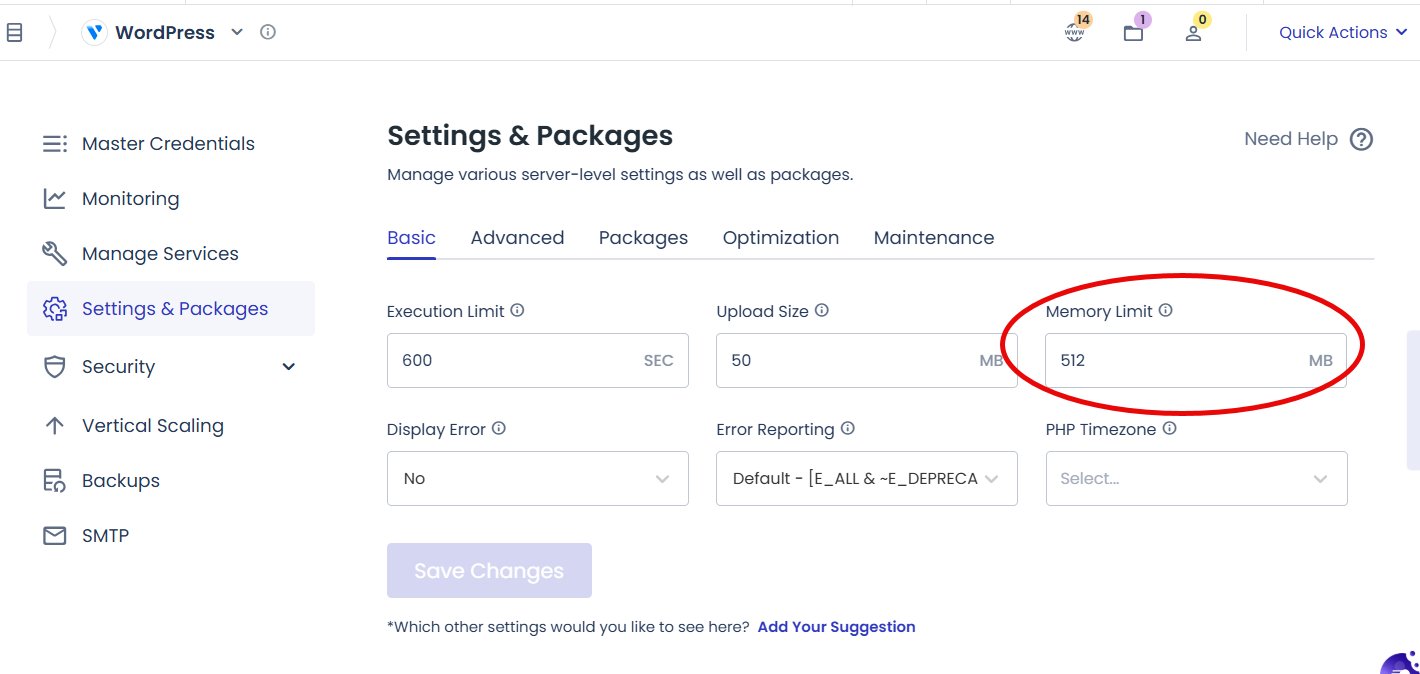This screenshot has width=1420, height=674.
Task: Switch to the Optimization tab
Action: 780,238
